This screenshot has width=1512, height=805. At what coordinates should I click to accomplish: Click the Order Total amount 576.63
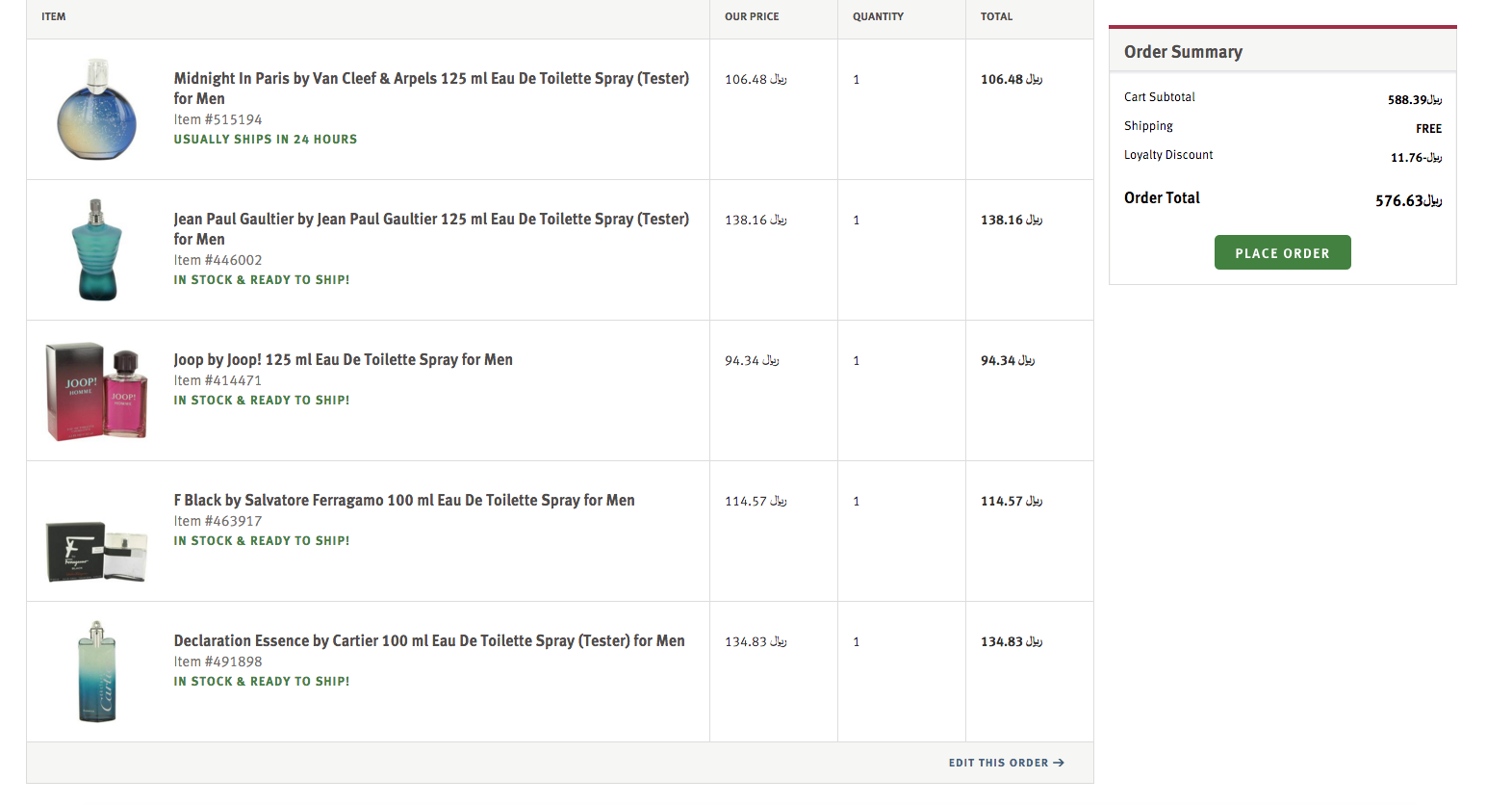click(1407, 200)
